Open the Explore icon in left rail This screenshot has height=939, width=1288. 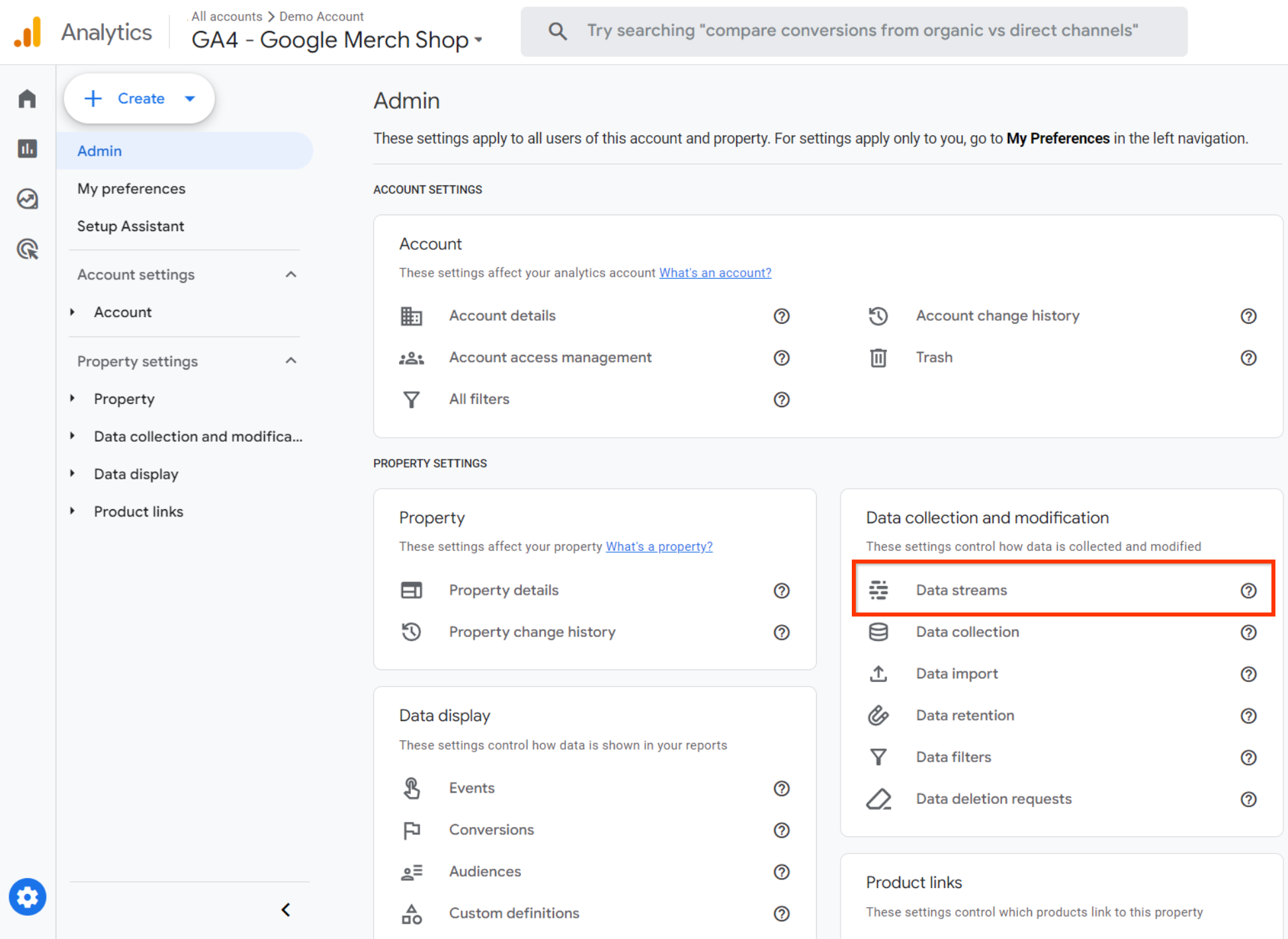[x=27, y=199]
